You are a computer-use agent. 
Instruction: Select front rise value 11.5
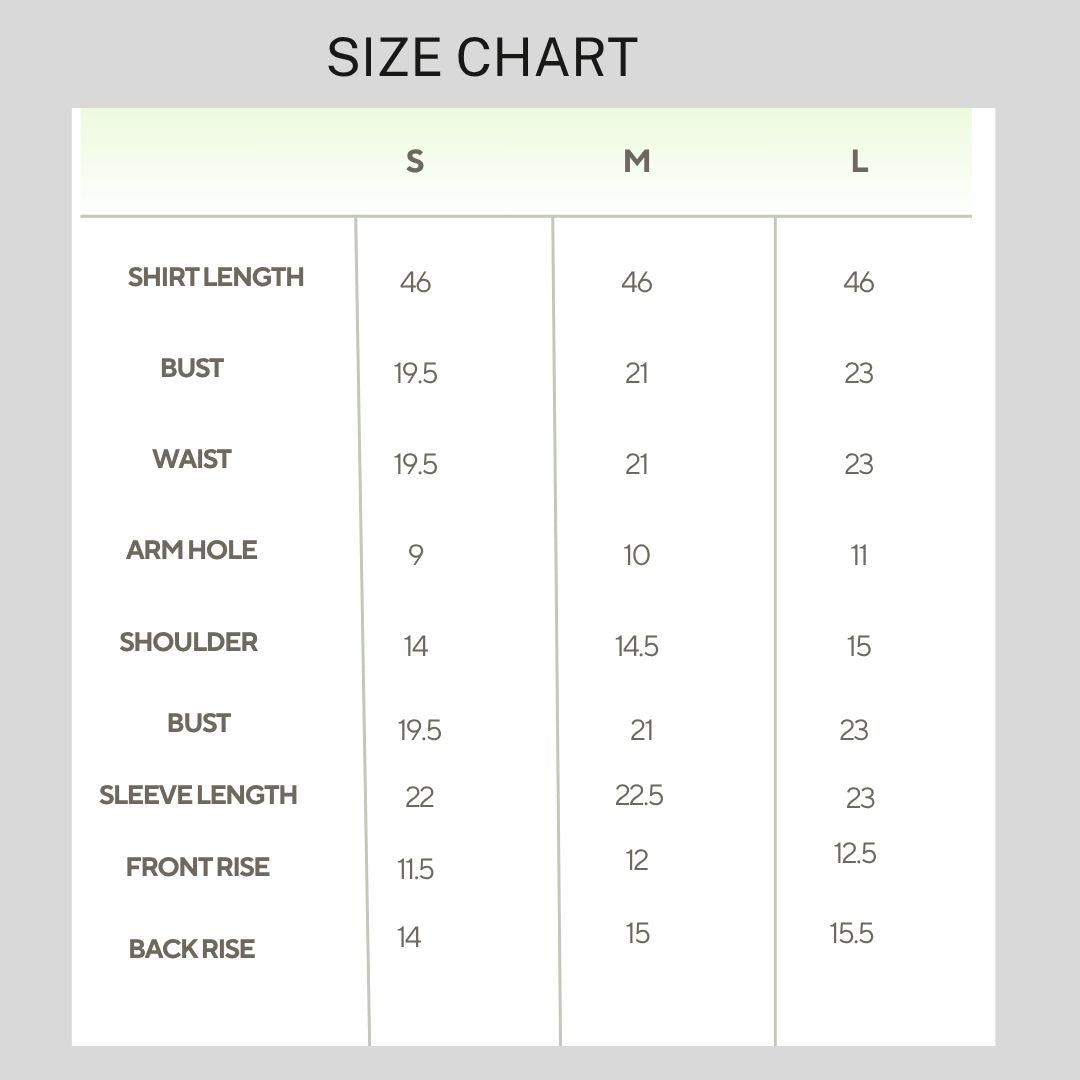415,869
